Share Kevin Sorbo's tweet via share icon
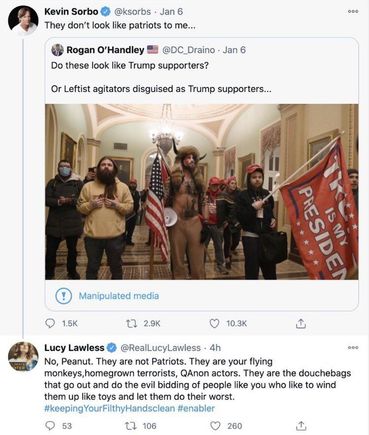The height and width of the screenshot is (435, 369). [x=301, y=323]
